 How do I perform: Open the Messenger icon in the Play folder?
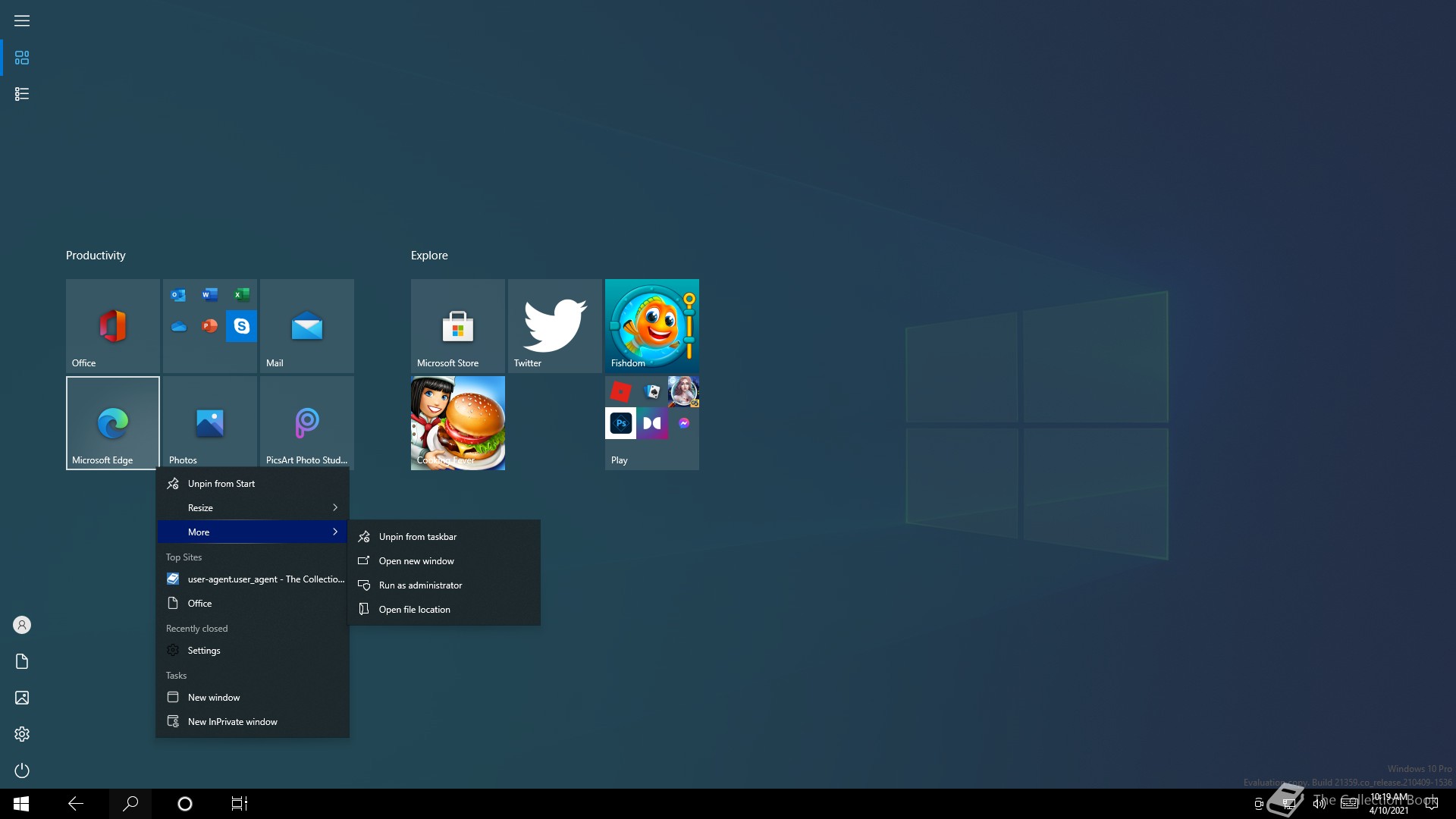click(684, 423)
